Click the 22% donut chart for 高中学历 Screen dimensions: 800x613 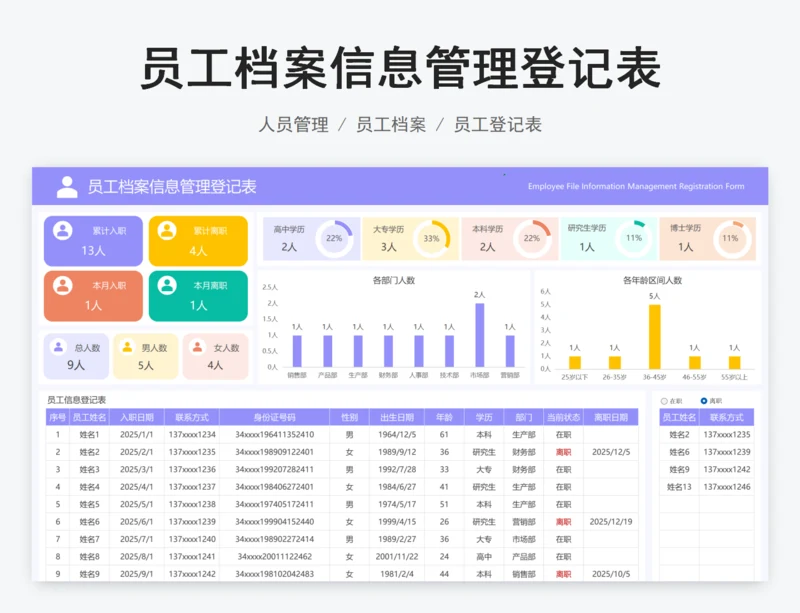click(x=334, y=238)
